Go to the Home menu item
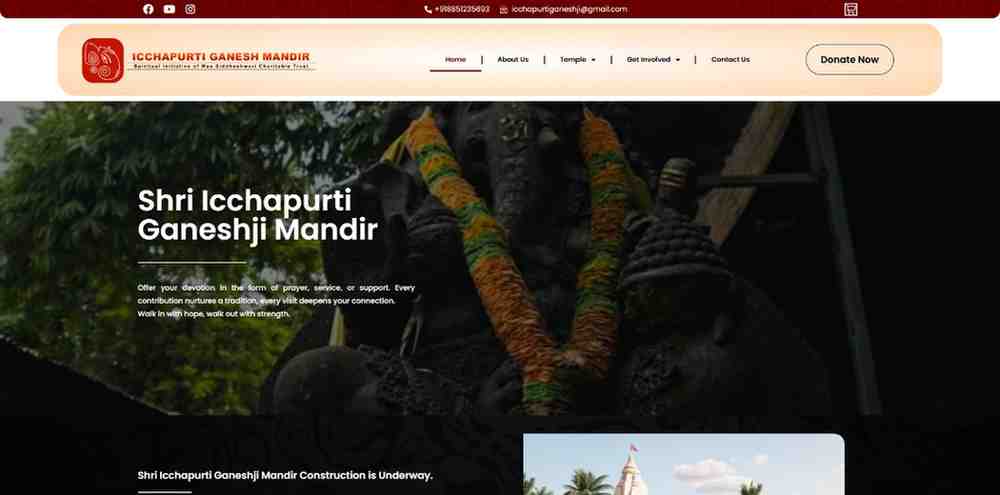This screenshot has width=1000, height=495. 455,59
